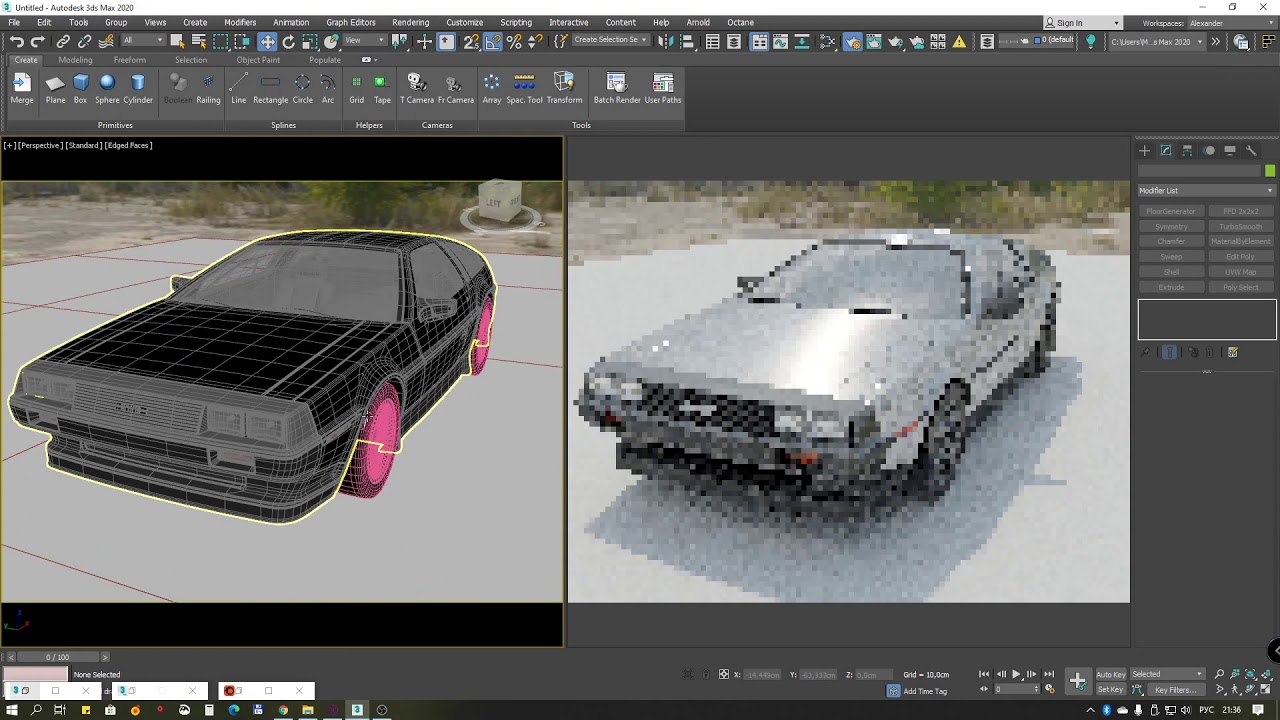Click the Merge icon in ribbon

(x=22, y=88)
